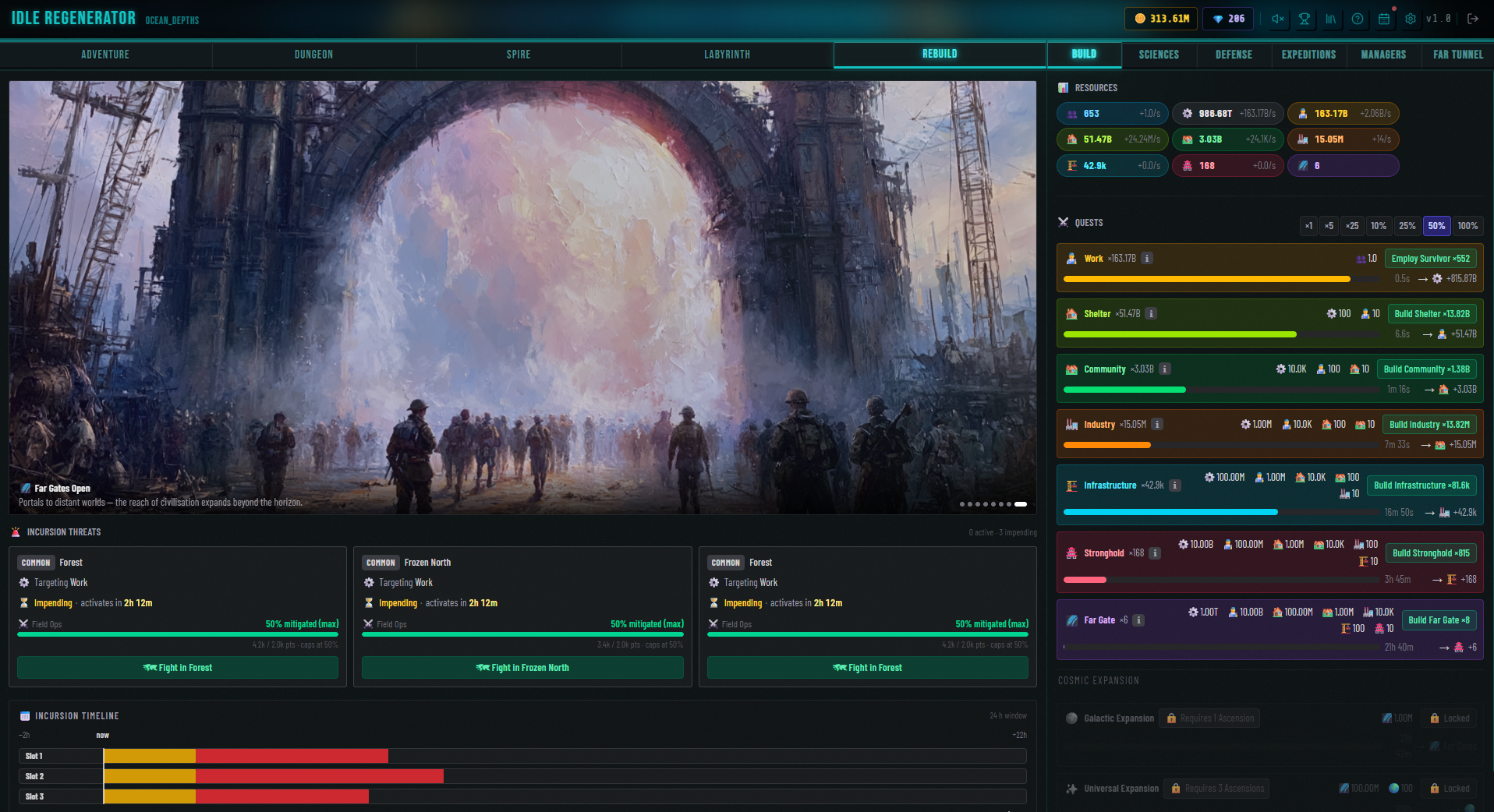
Task: Click the Infrastructure crane icon in quests
Action: [x=1071, y=485]
